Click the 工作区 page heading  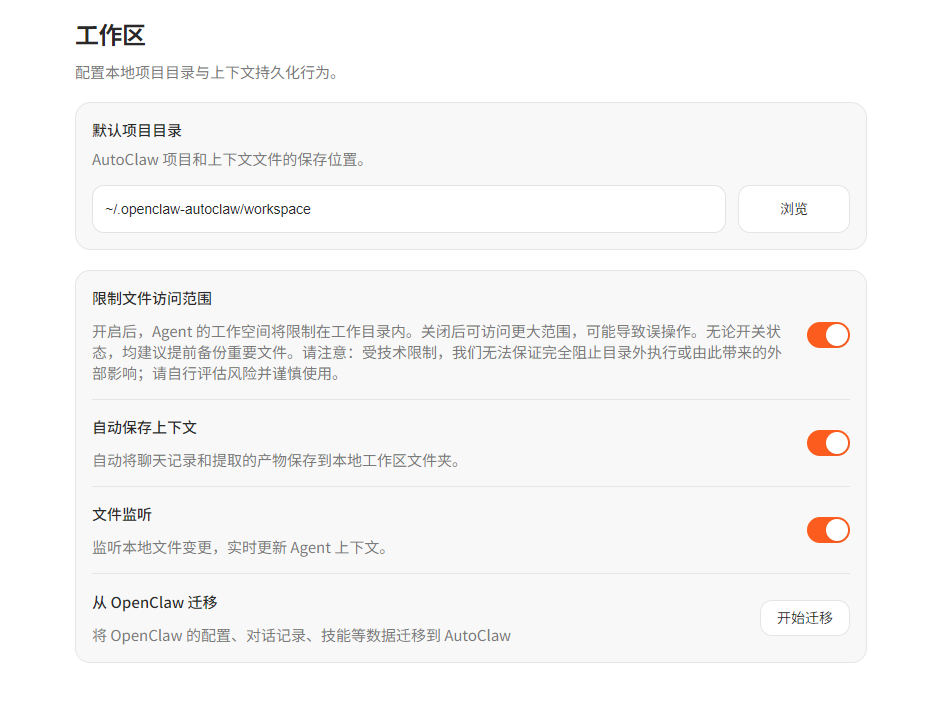110,36
